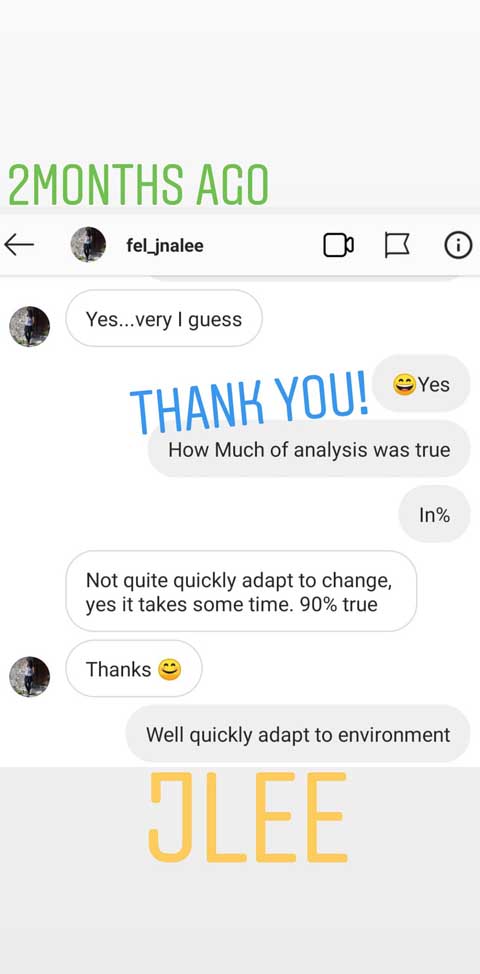Tap the yellow 'JLEE' text overlay
Screen dimensions: 480x974
[x=247, y=817]
